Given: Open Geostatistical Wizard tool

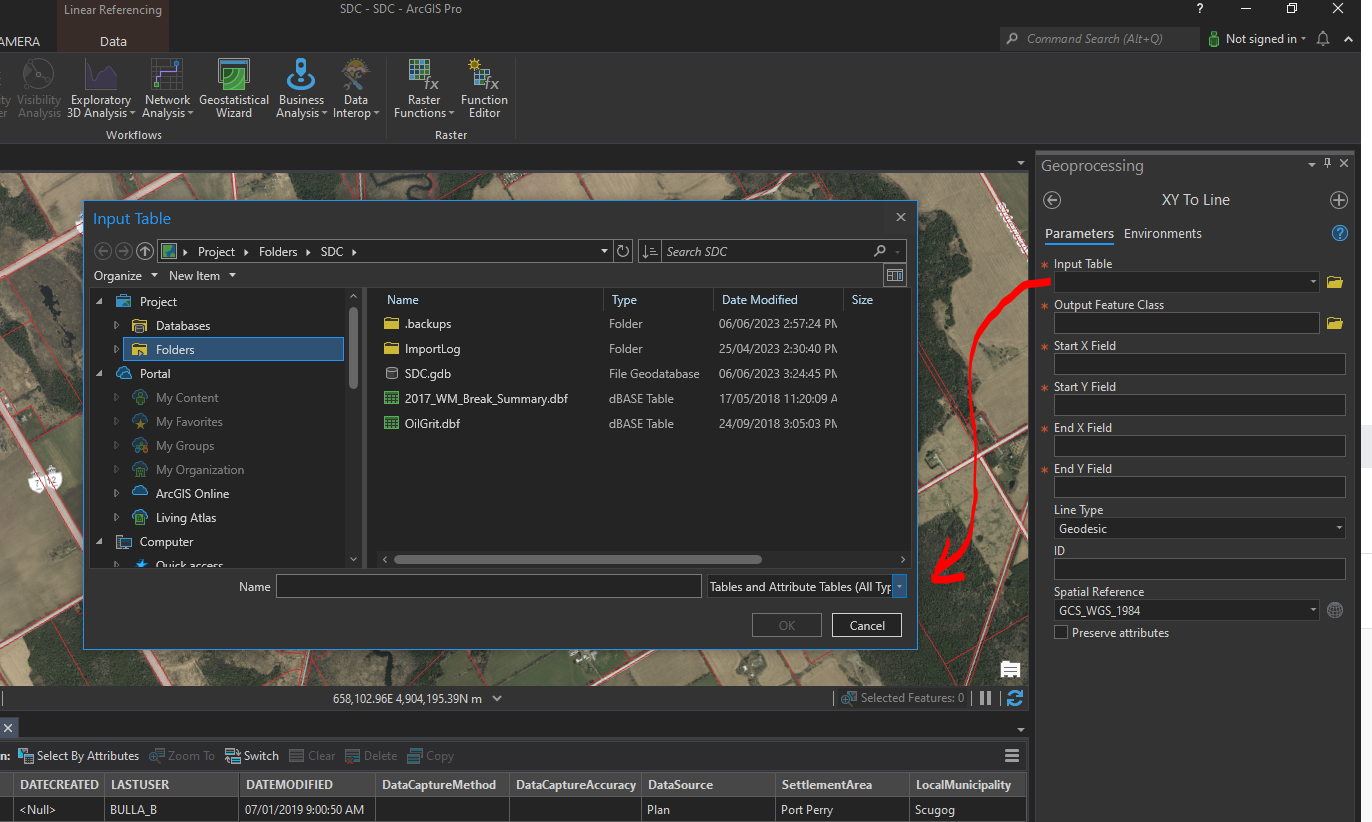Looking at the screenshot, I should coord(233,88).
